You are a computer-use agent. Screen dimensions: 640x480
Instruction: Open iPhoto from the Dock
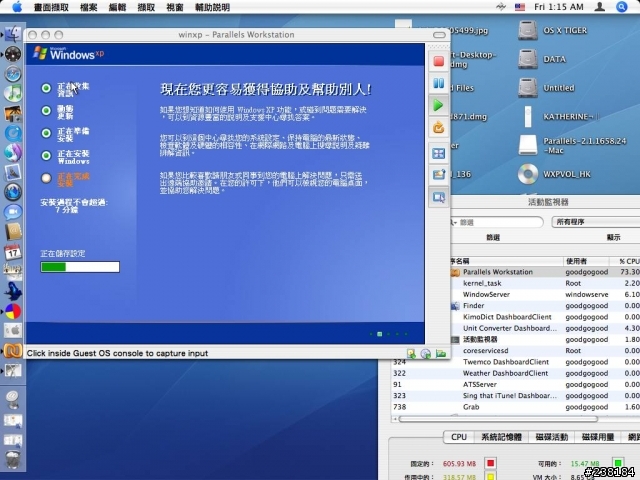(13, 113)
